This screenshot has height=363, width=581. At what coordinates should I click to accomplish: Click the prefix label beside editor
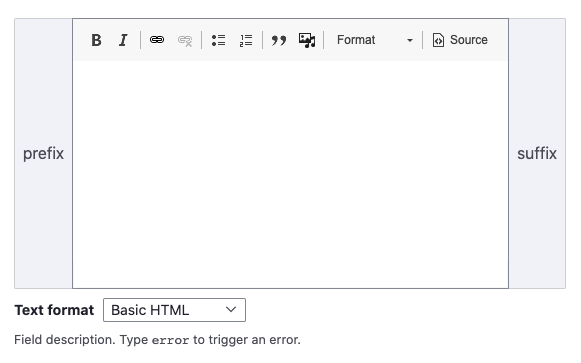coord(43,153)
